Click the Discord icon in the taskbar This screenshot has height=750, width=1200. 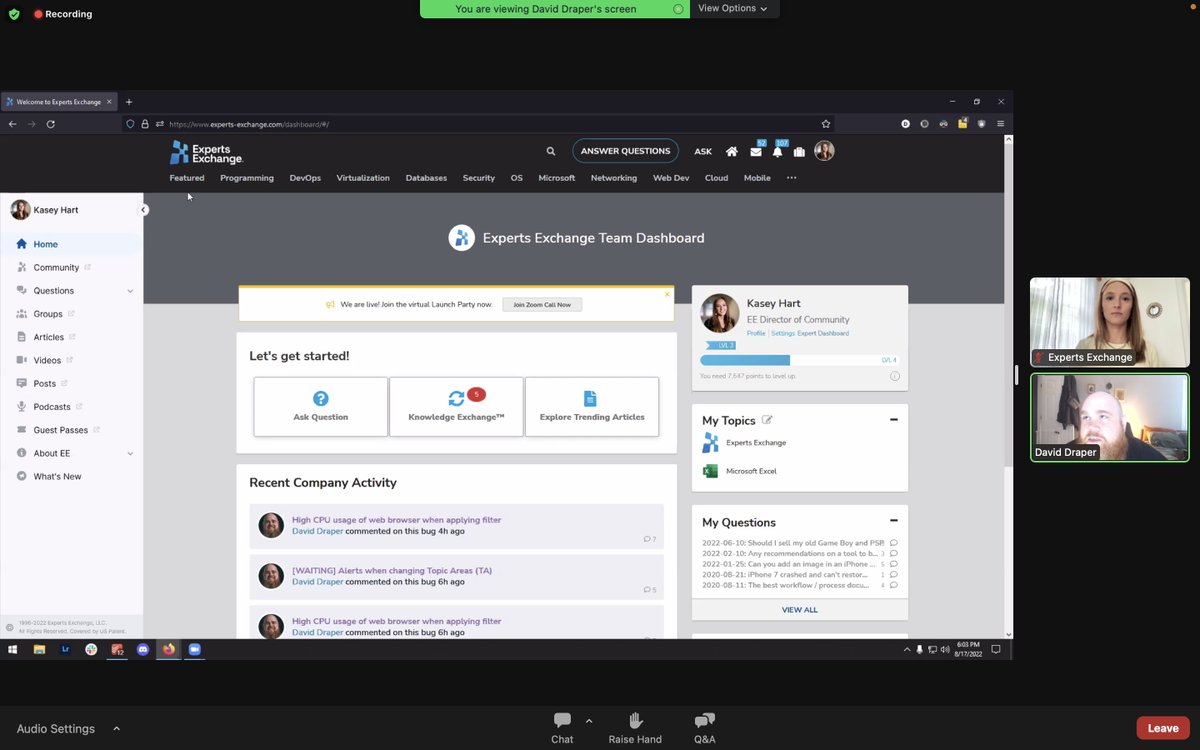[x=143, y=649]
